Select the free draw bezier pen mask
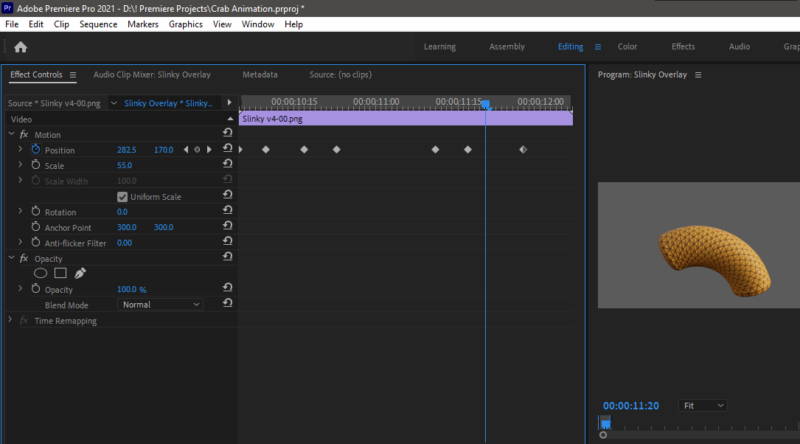 tap(80, 274)
